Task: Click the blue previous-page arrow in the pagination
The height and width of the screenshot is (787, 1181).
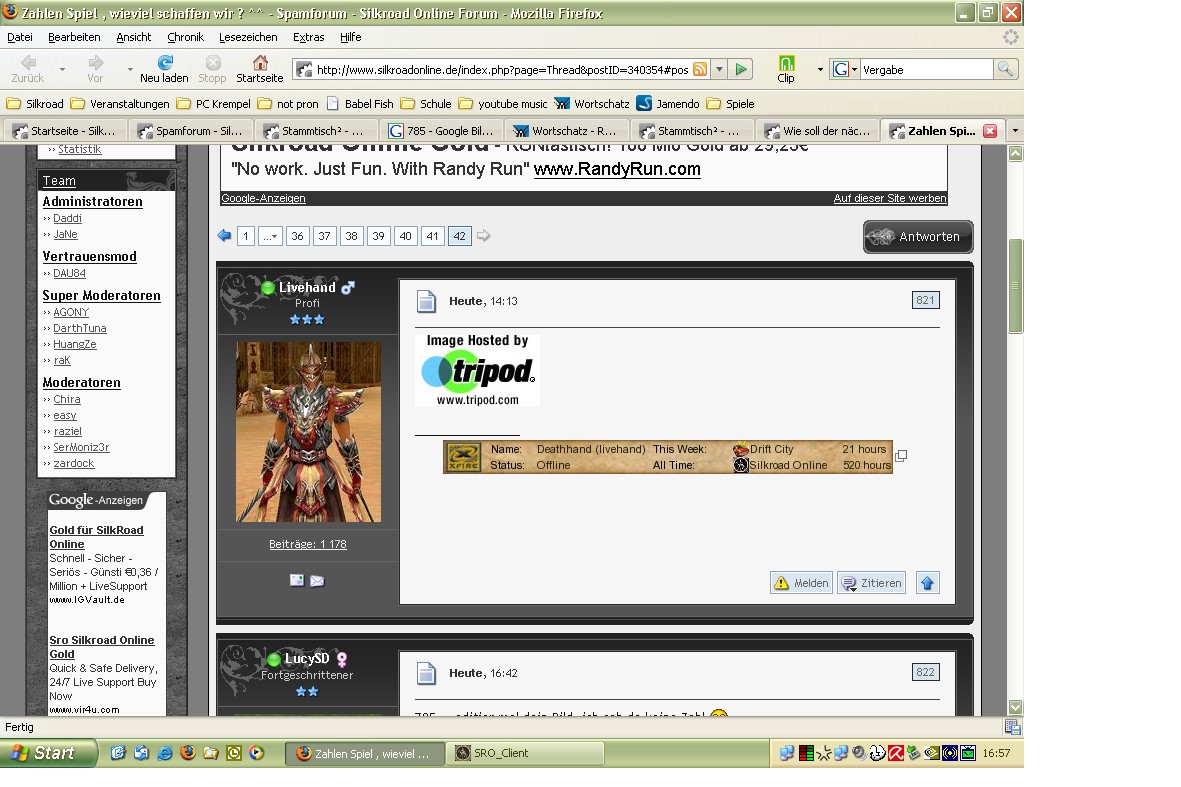Action: point(224,236)
